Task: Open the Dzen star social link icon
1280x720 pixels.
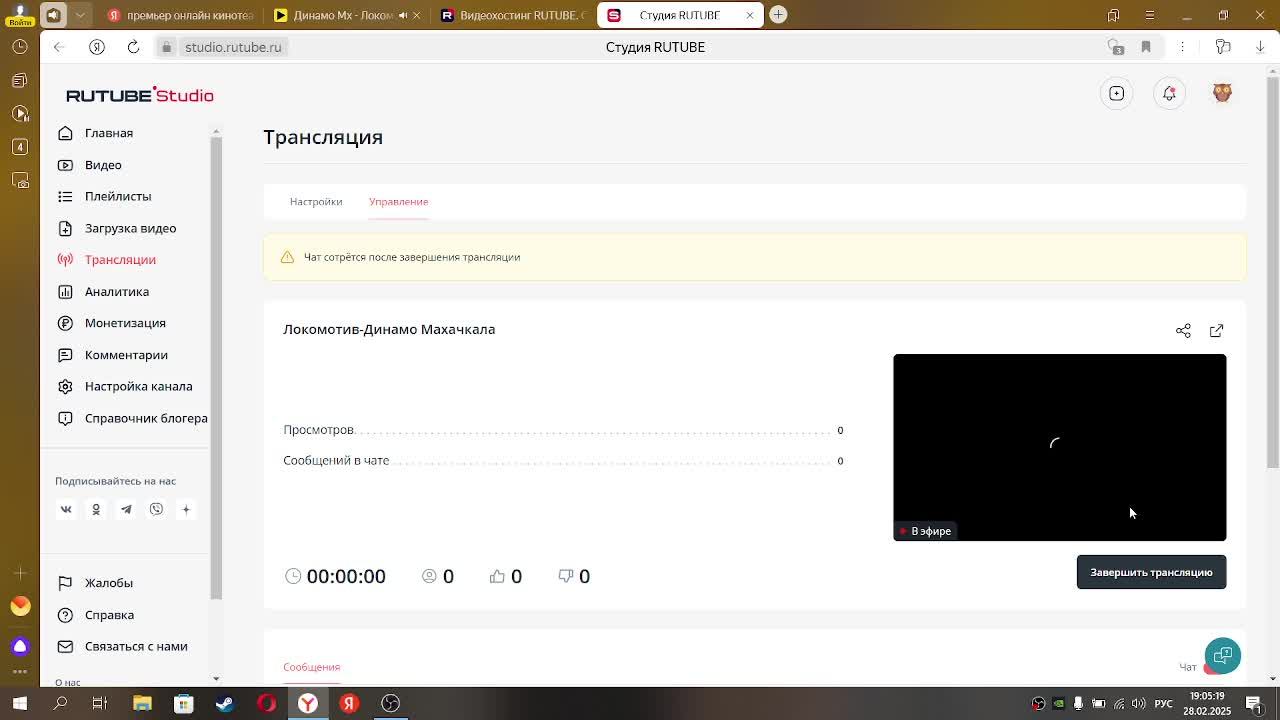Action: 186,509
